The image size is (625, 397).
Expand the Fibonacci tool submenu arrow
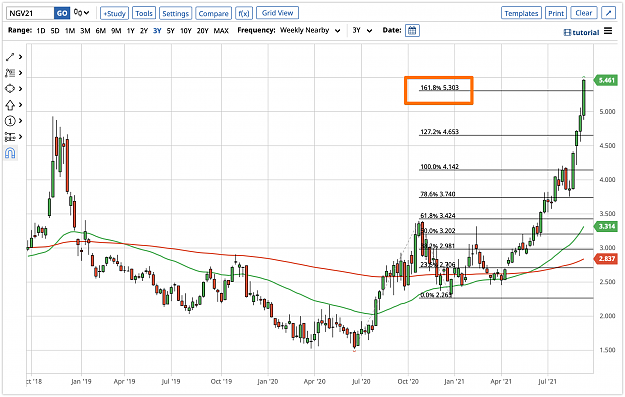click(x=20, y=73)
